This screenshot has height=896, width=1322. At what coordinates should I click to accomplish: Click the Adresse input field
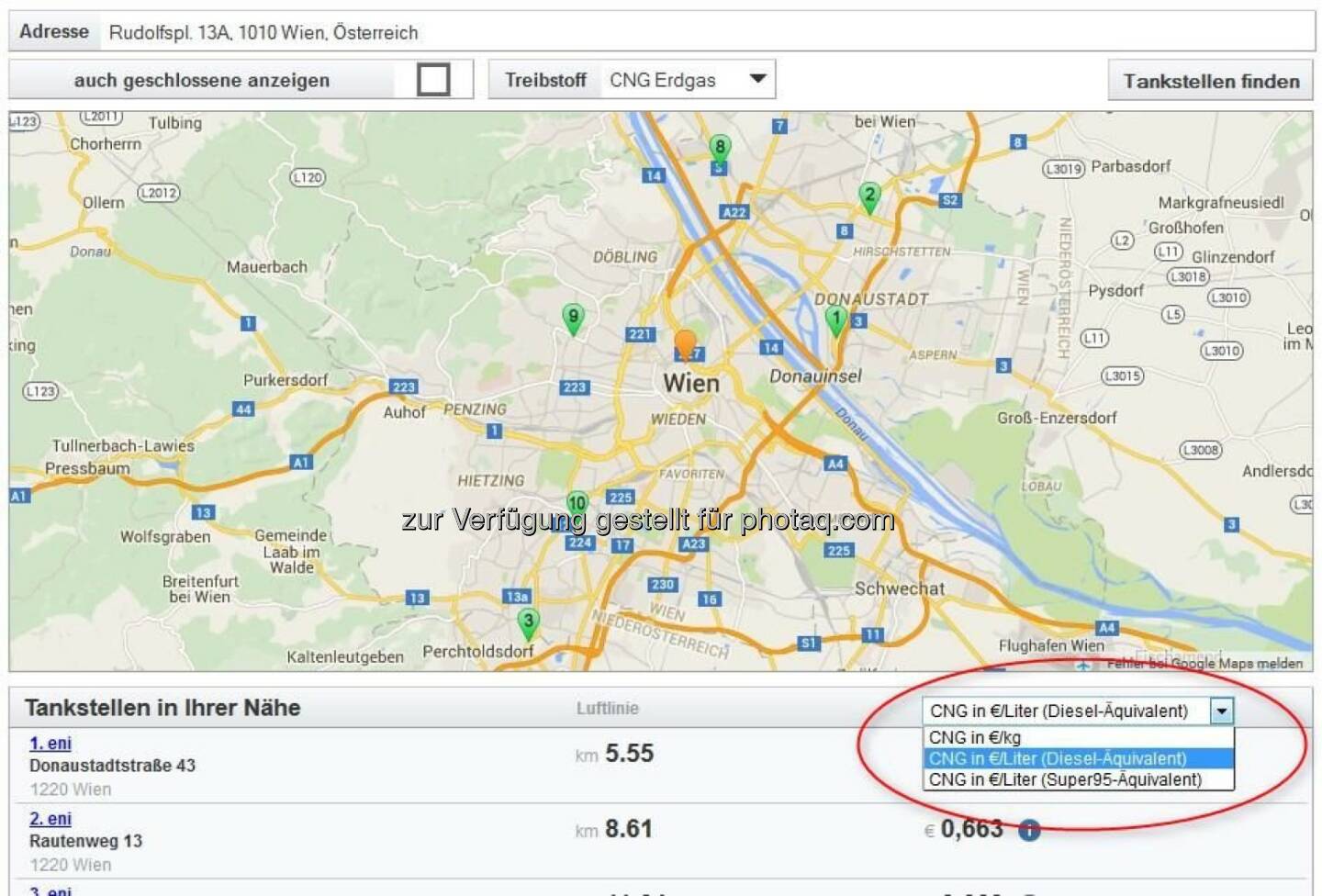(707, 33)
